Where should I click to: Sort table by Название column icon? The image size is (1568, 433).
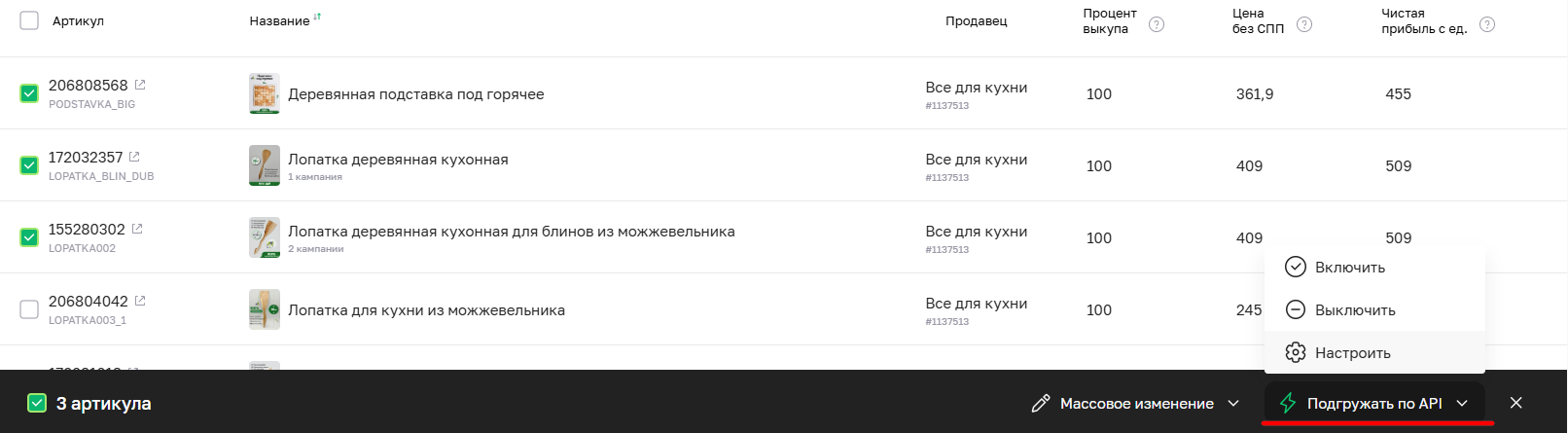coord(317,18)
